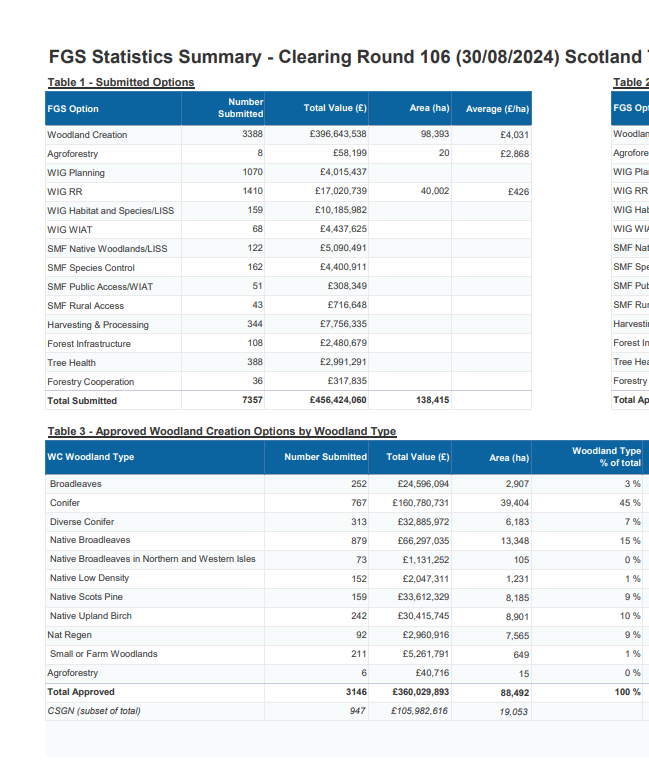
Task: Click the 'Table 1 - Submitted Options' heading
Action: tap(121, 83)
